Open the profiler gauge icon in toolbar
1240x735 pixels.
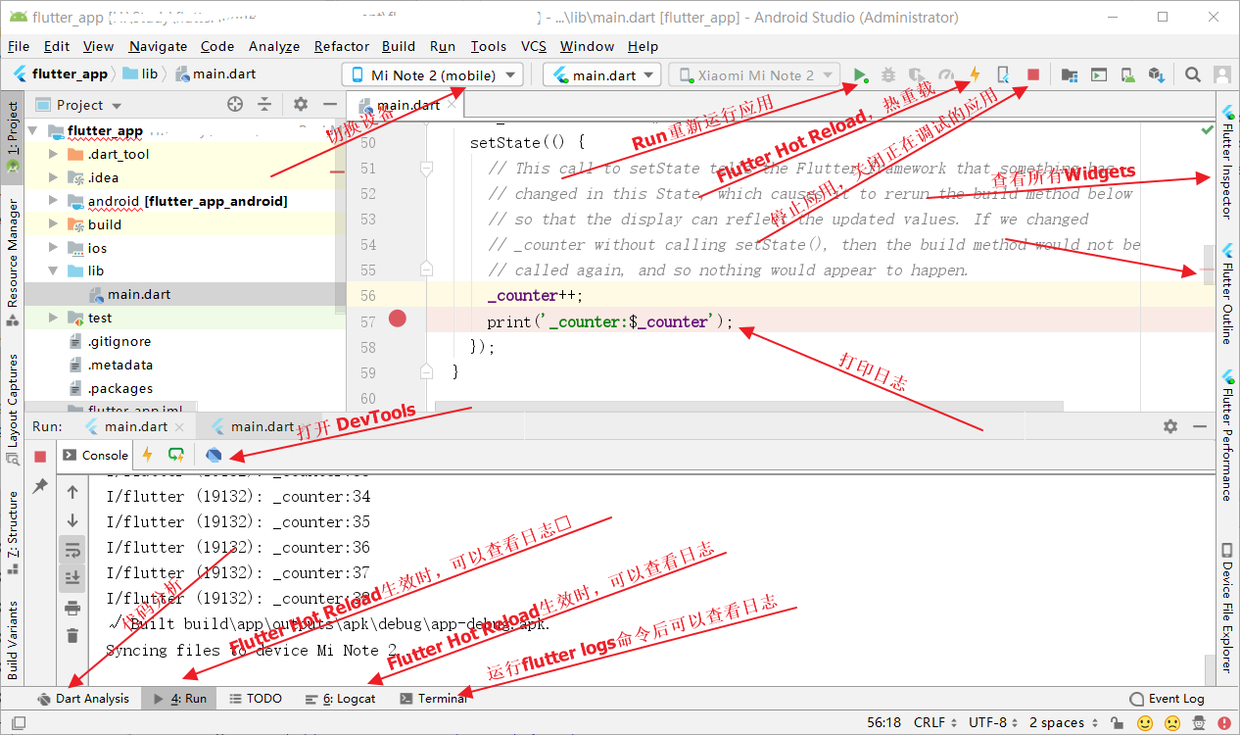[945, 75]
